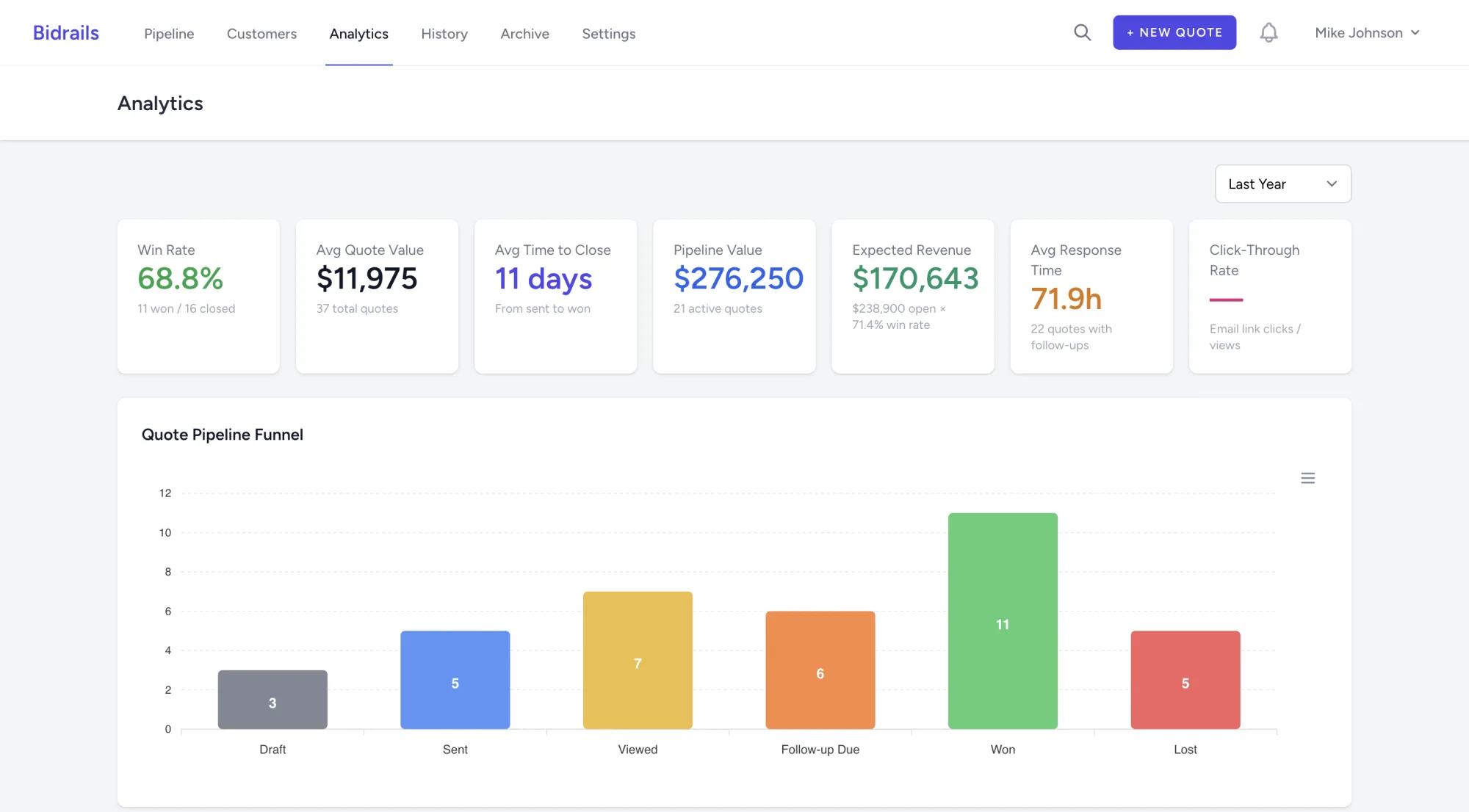This screenshot has height=812, width=1469.
Task: Navigate to the Archive tab
Action: coord(524,34)
